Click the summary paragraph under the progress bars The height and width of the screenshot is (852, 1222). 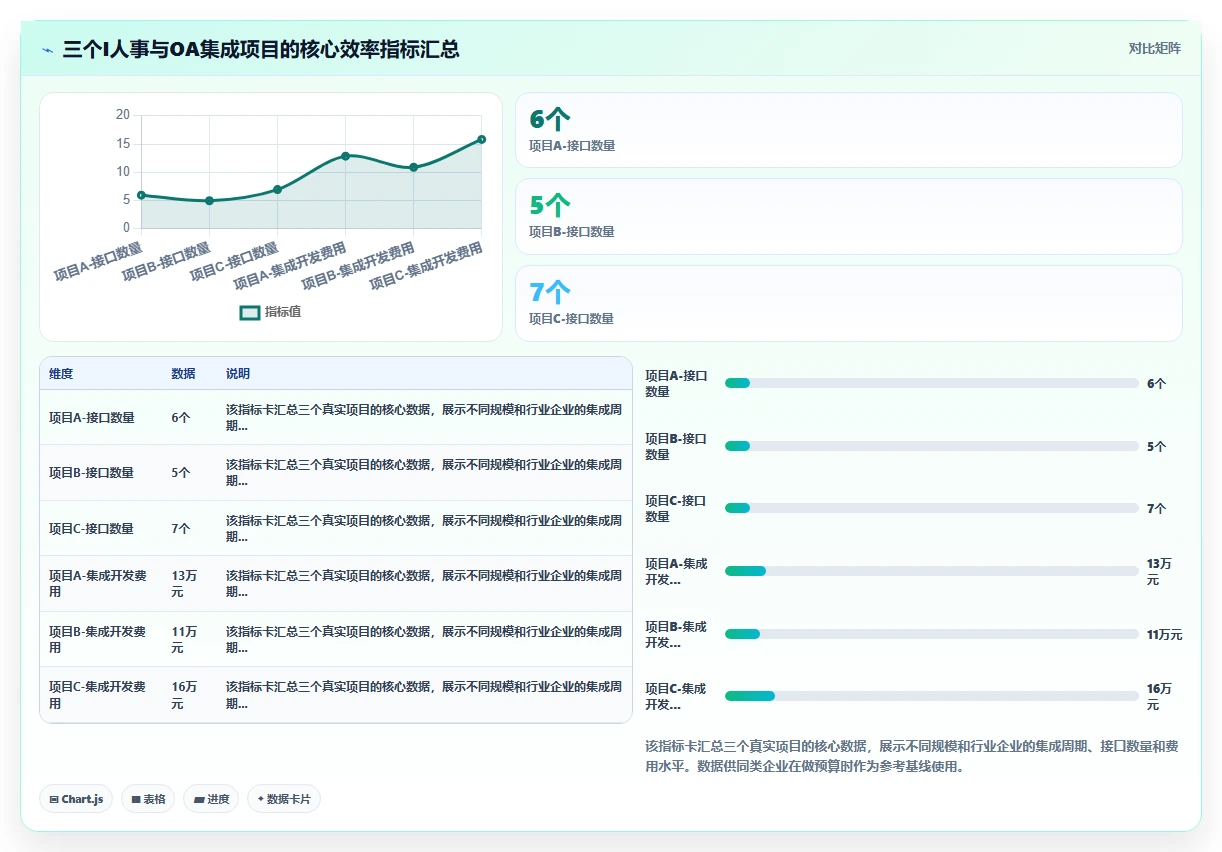coord(911,757)
